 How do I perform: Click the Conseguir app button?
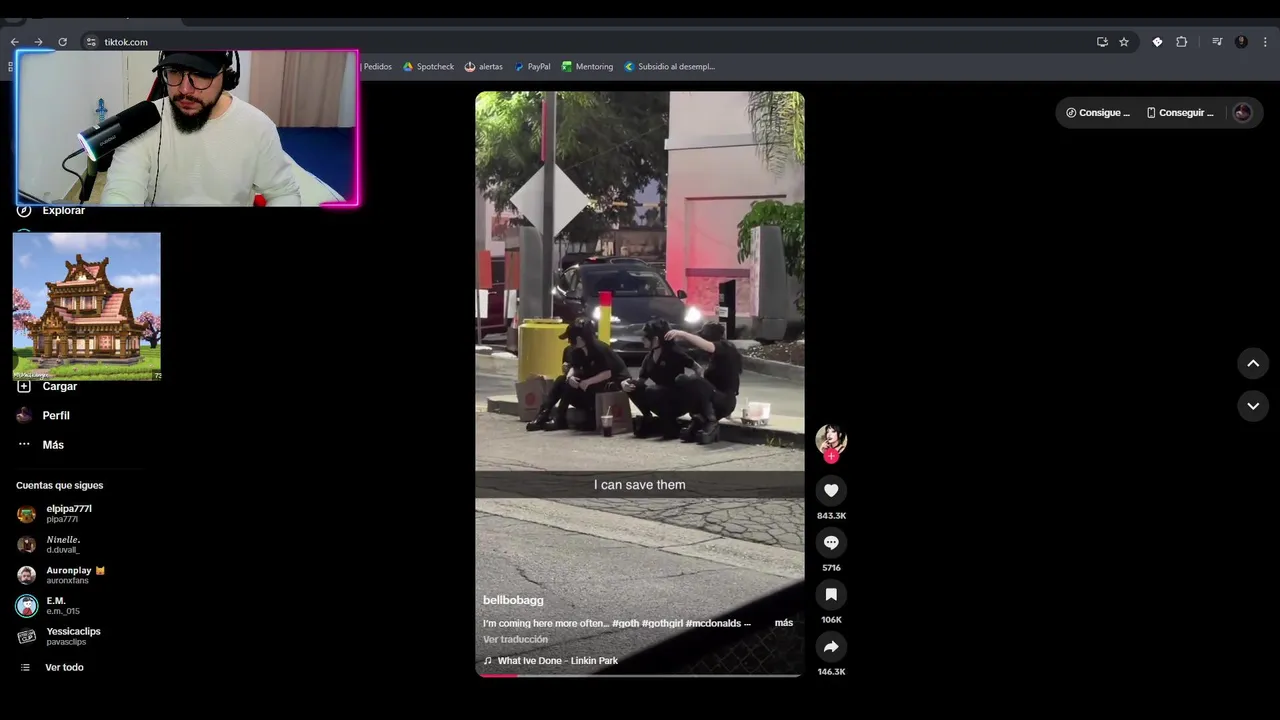click(x=1180, y=113)
